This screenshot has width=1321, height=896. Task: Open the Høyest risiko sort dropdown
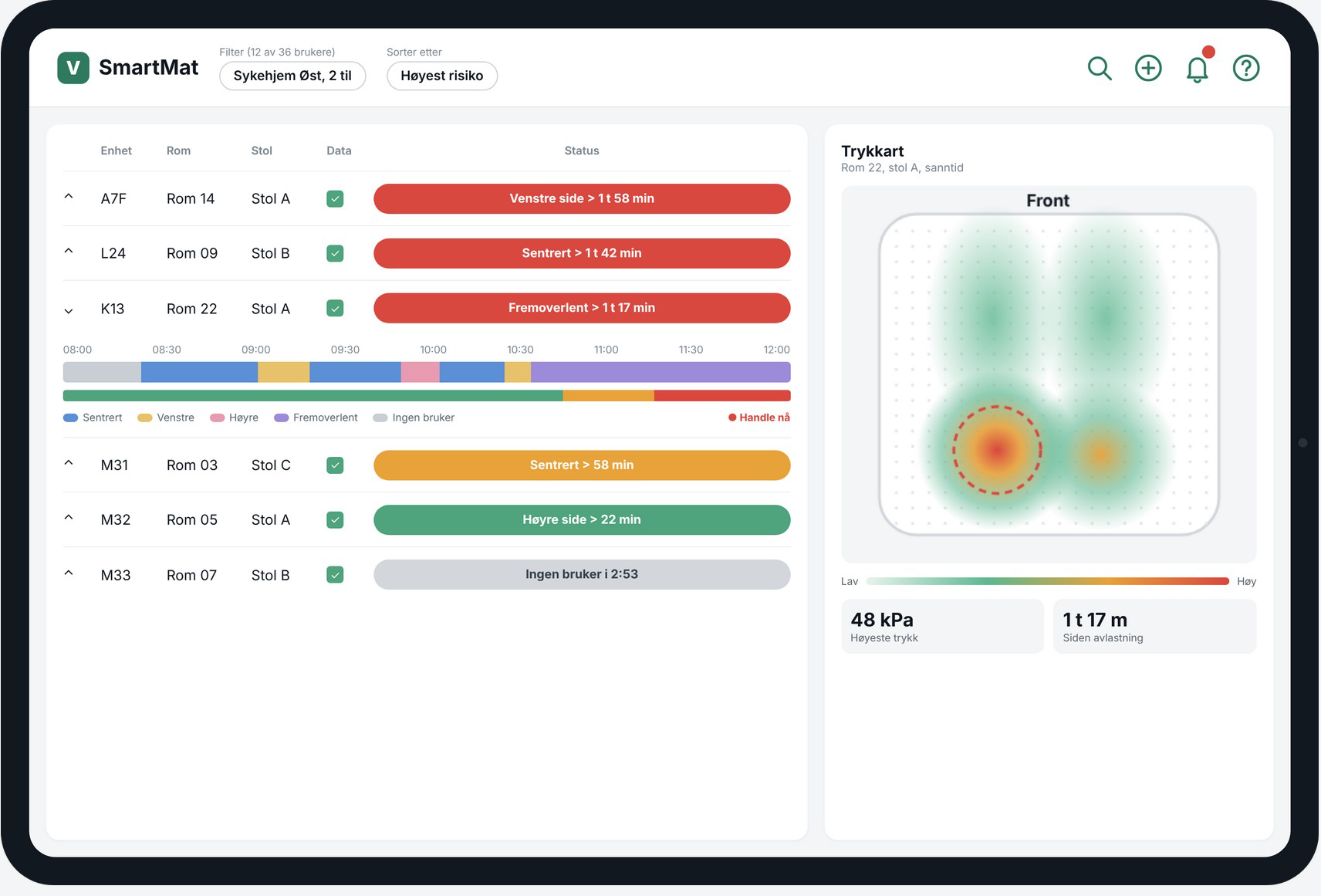[442, 76]
